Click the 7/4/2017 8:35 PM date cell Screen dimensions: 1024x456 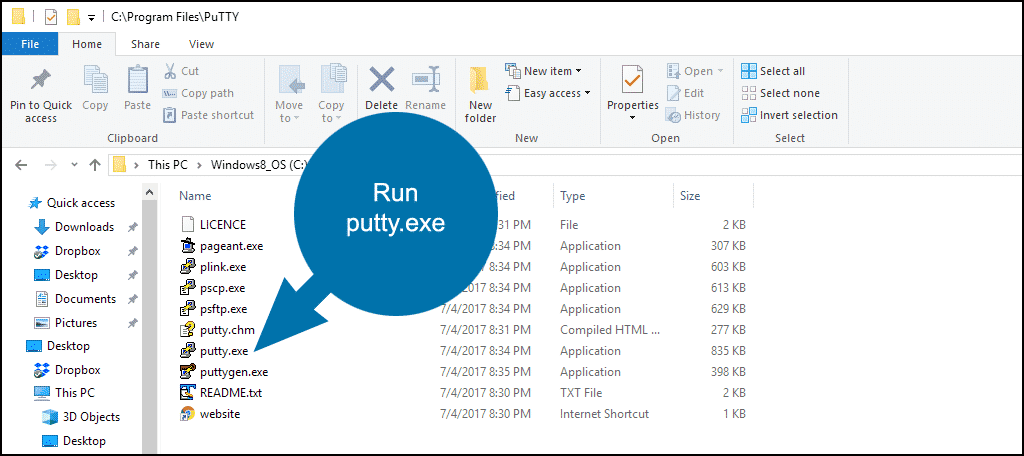pos(485,372)
